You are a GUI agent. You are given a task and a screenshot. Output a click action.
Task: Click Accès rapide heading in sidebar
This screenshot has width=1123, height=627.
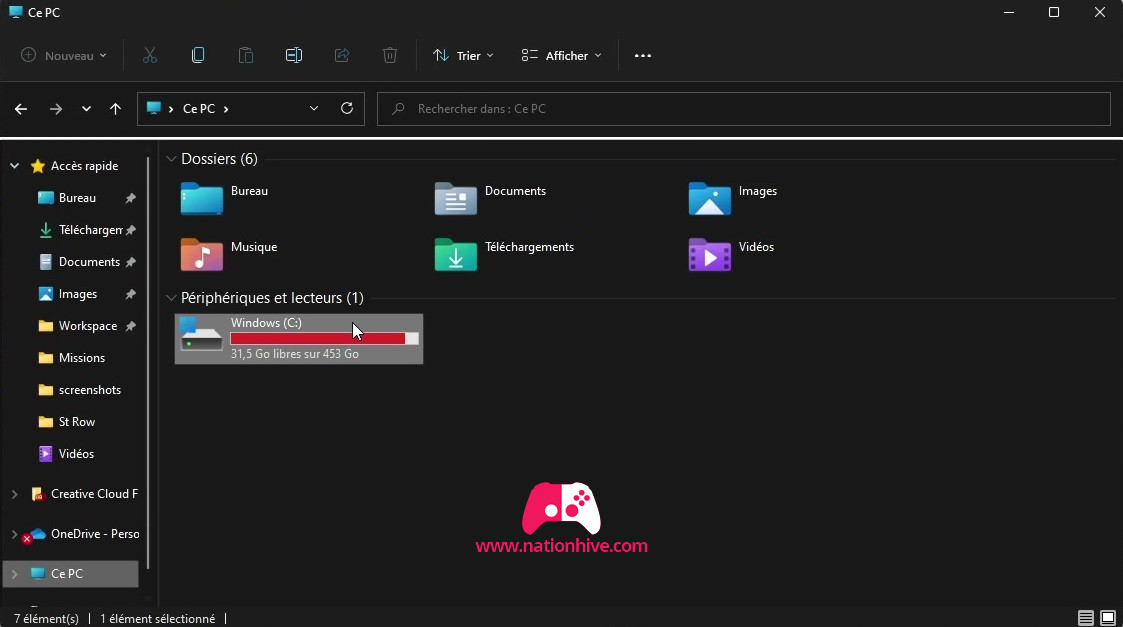point(85,166)
